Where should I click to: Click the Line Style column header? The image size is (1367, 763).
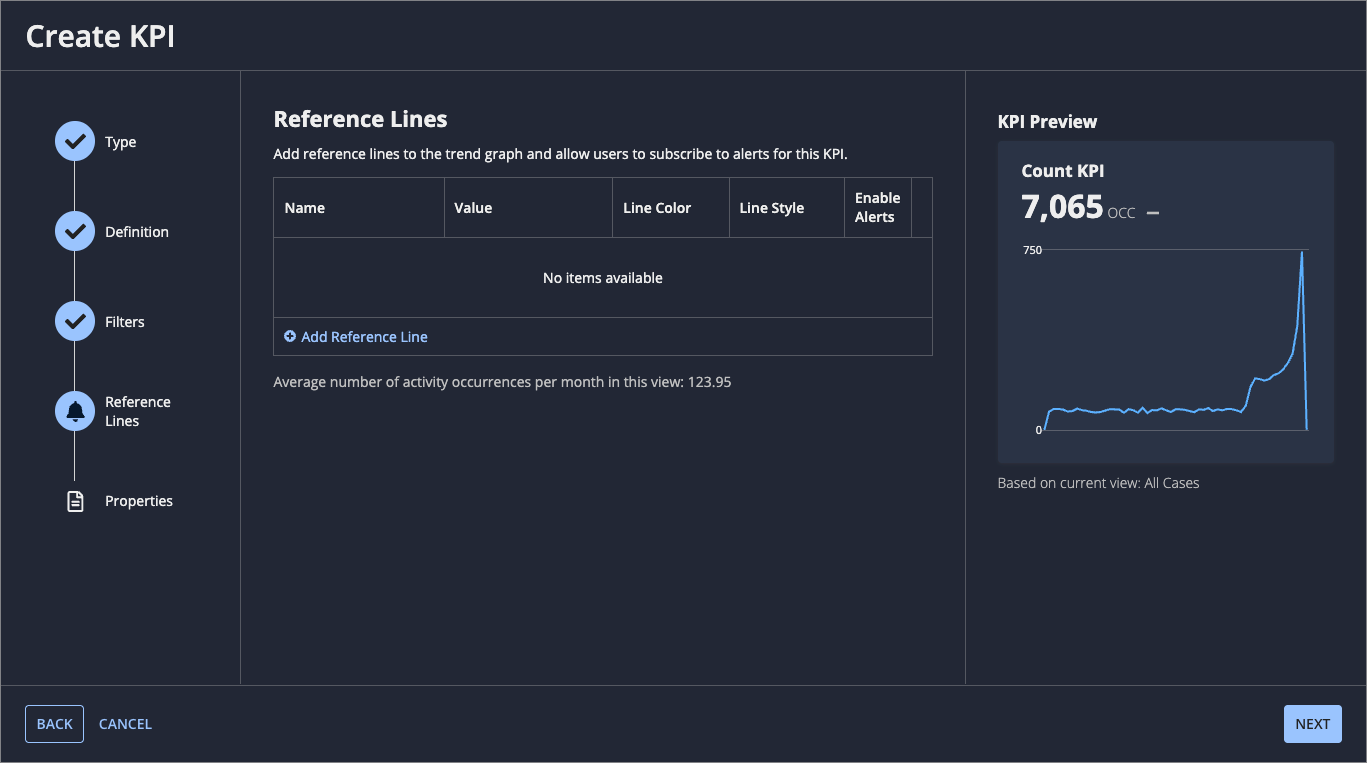[x=787, y=208]
